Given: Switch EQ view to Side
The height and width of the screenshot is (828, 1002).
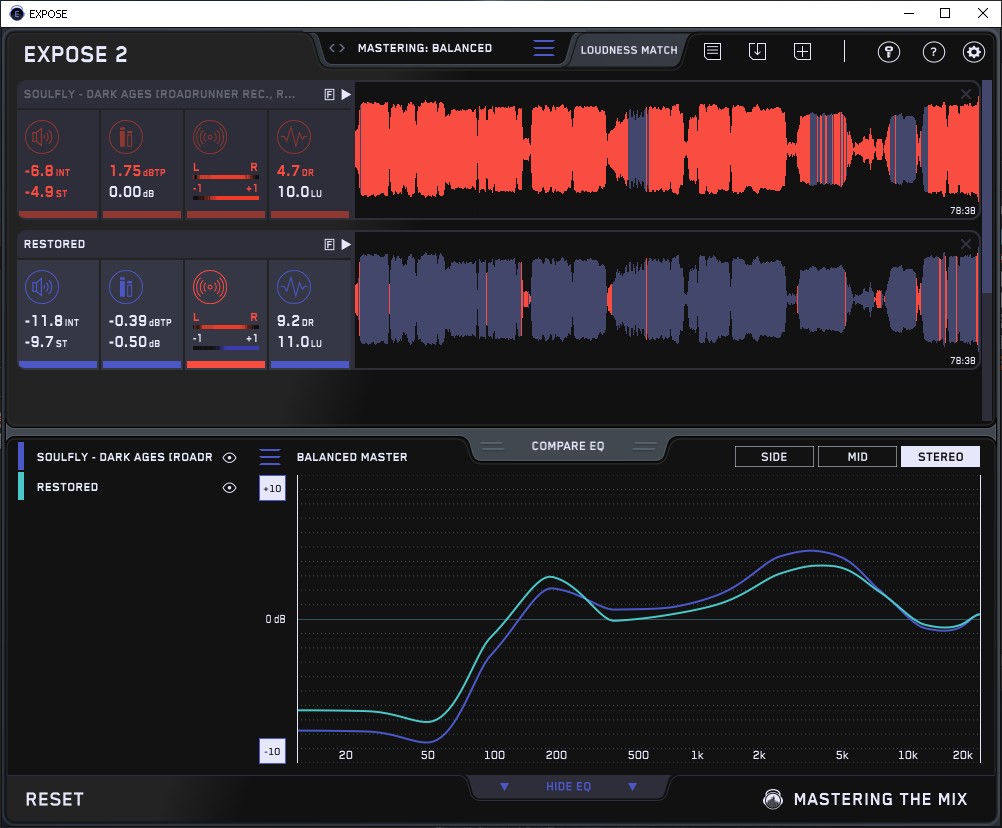Looking at the screenshot, I should (774, 457).
